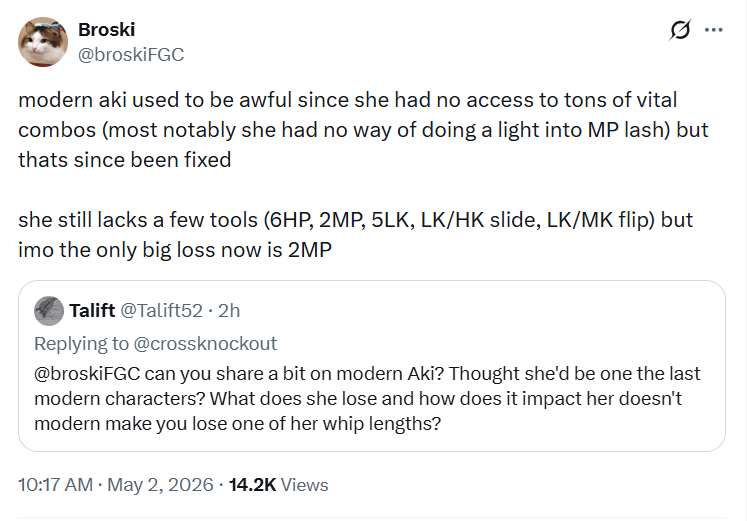
Task: Open Talift's display name in quoted post
Action: pos(92,311)
